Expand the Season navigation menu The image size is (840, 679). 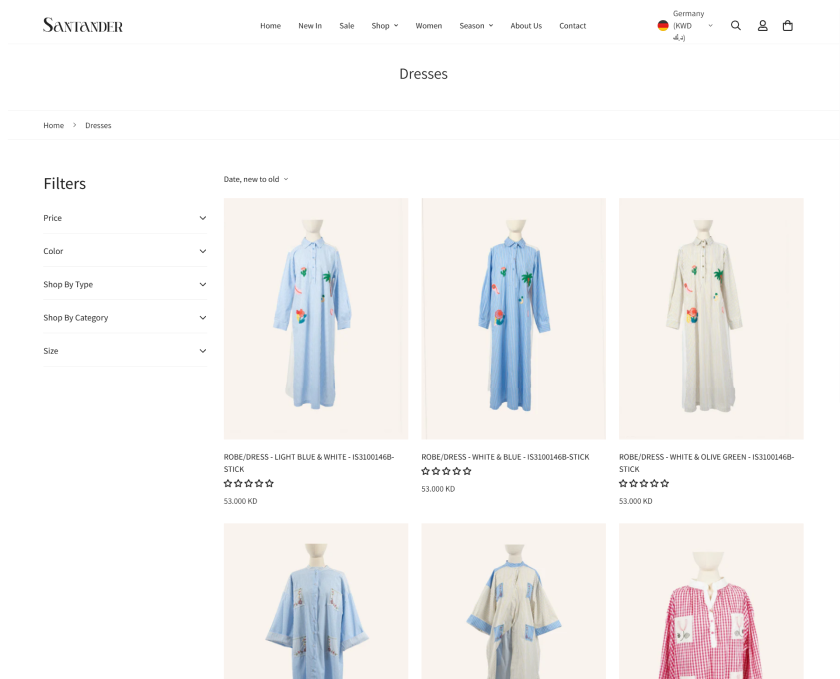(476, 25)
